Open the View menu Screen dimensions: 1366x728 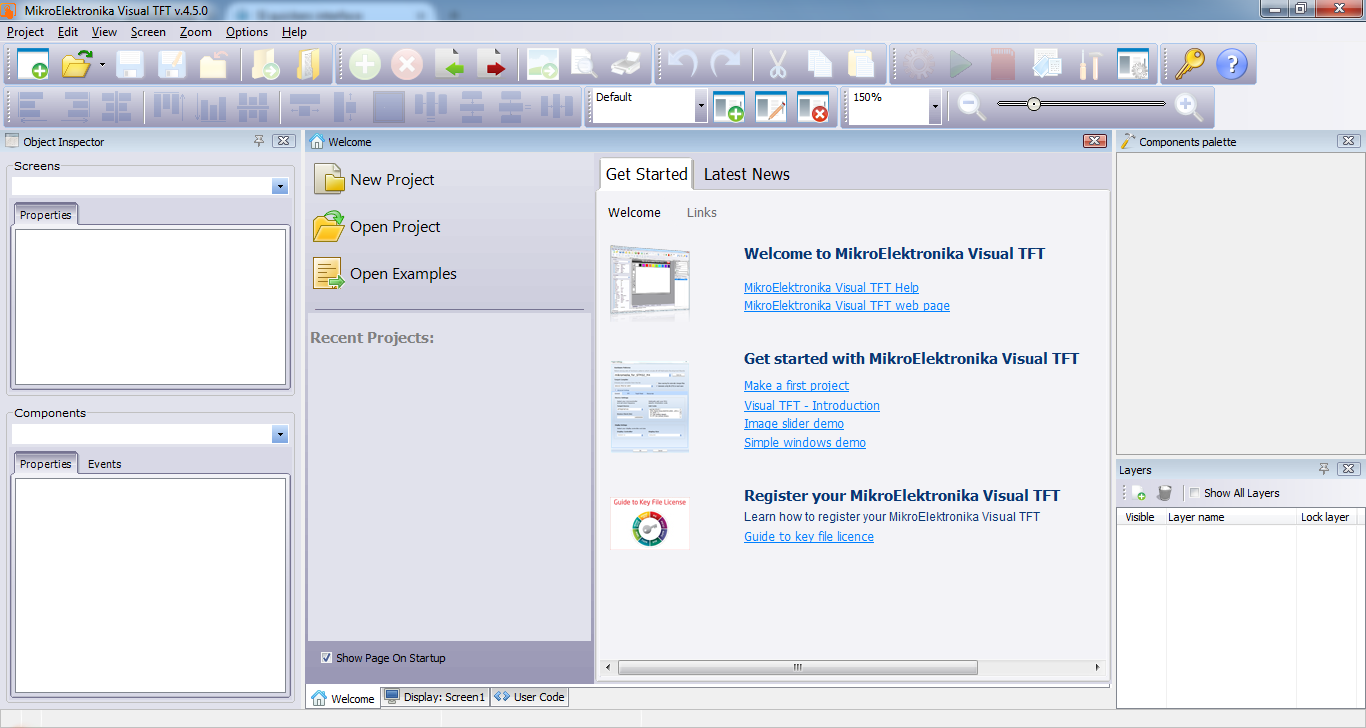[x=104, y=32]
